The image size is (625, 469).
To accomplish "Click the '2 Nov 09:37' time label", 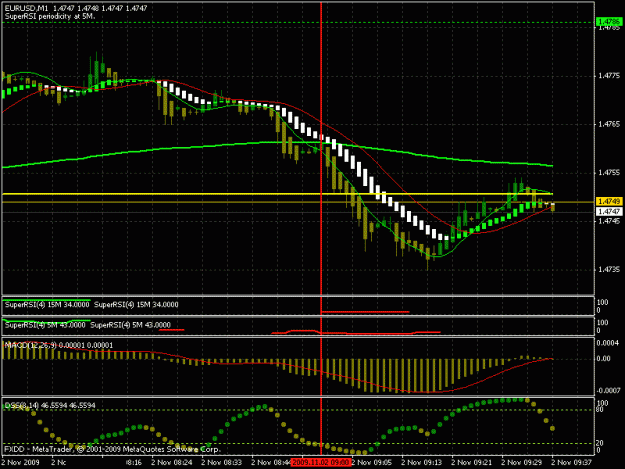I will (x=572, y=463).
